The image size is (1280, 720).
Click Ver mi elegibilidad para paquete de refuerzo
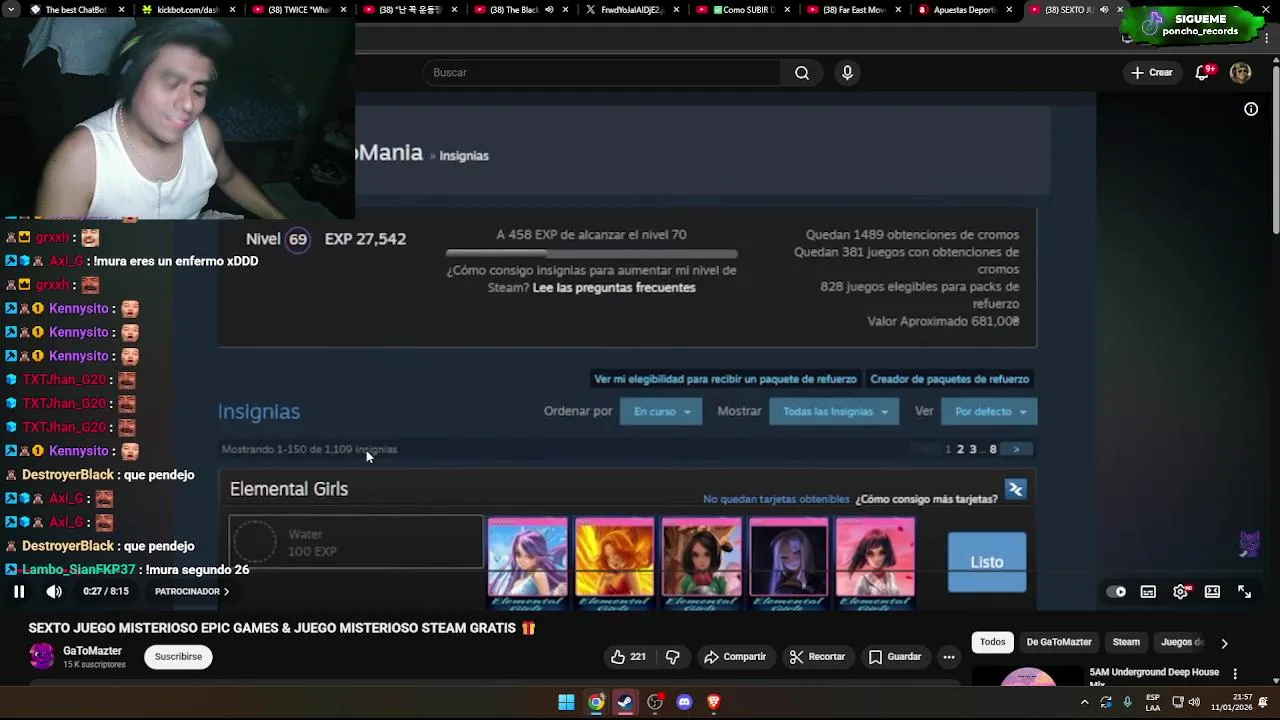(x=725, y=379)
